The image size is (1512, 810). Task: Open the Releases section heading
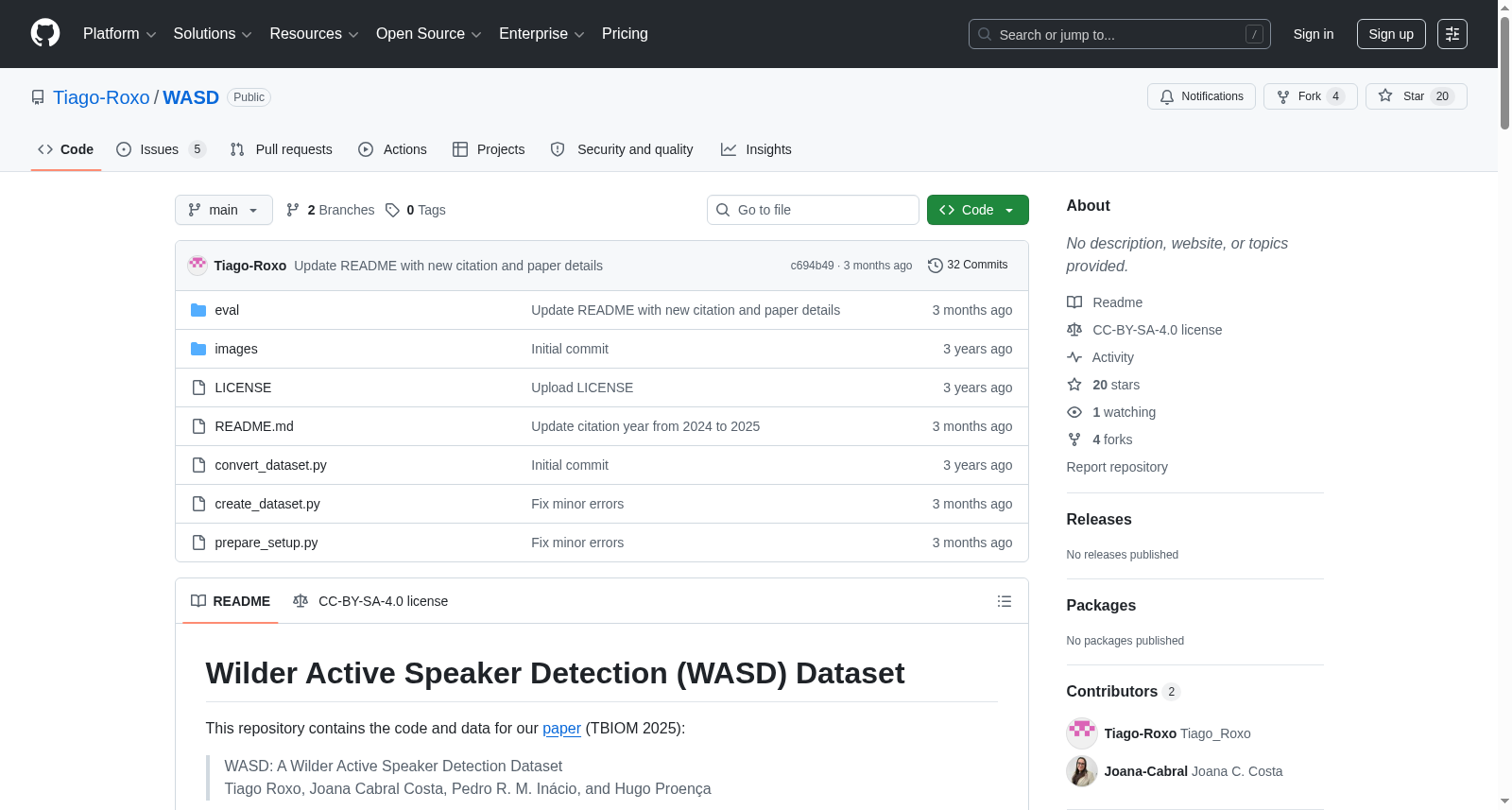(1099, 520)
